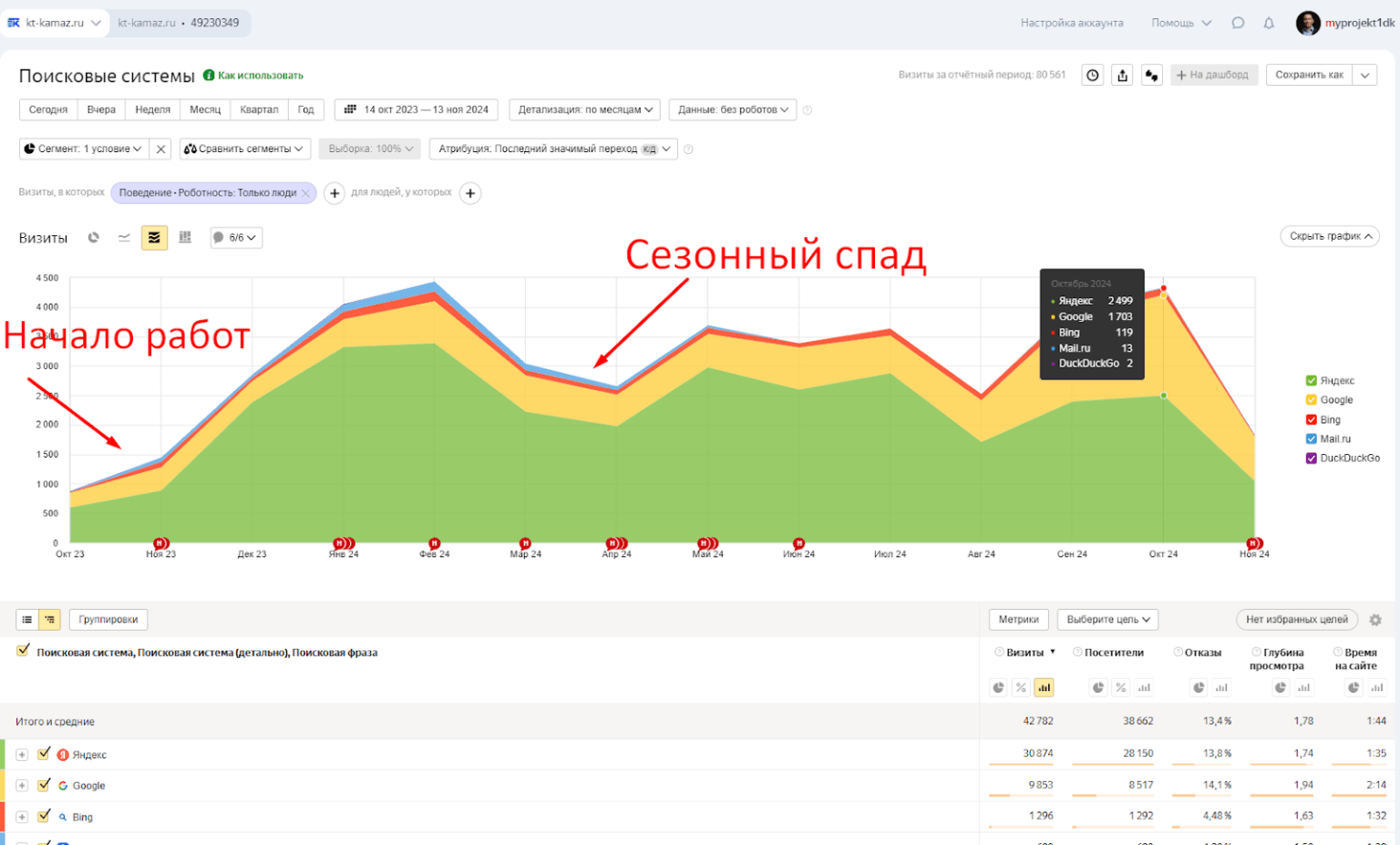Viewport: 1400px width, 845px height.
Task: Show Посетители column as percentages
Action: click(1121, 687)
